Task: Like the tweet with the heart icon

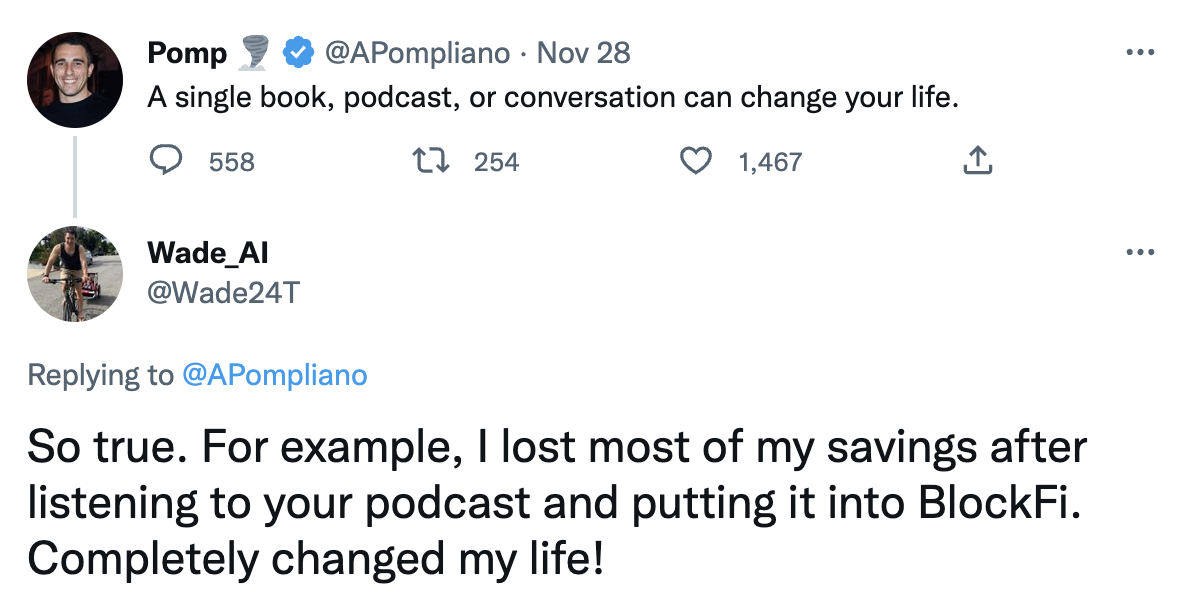Action: tap(695, 161)
